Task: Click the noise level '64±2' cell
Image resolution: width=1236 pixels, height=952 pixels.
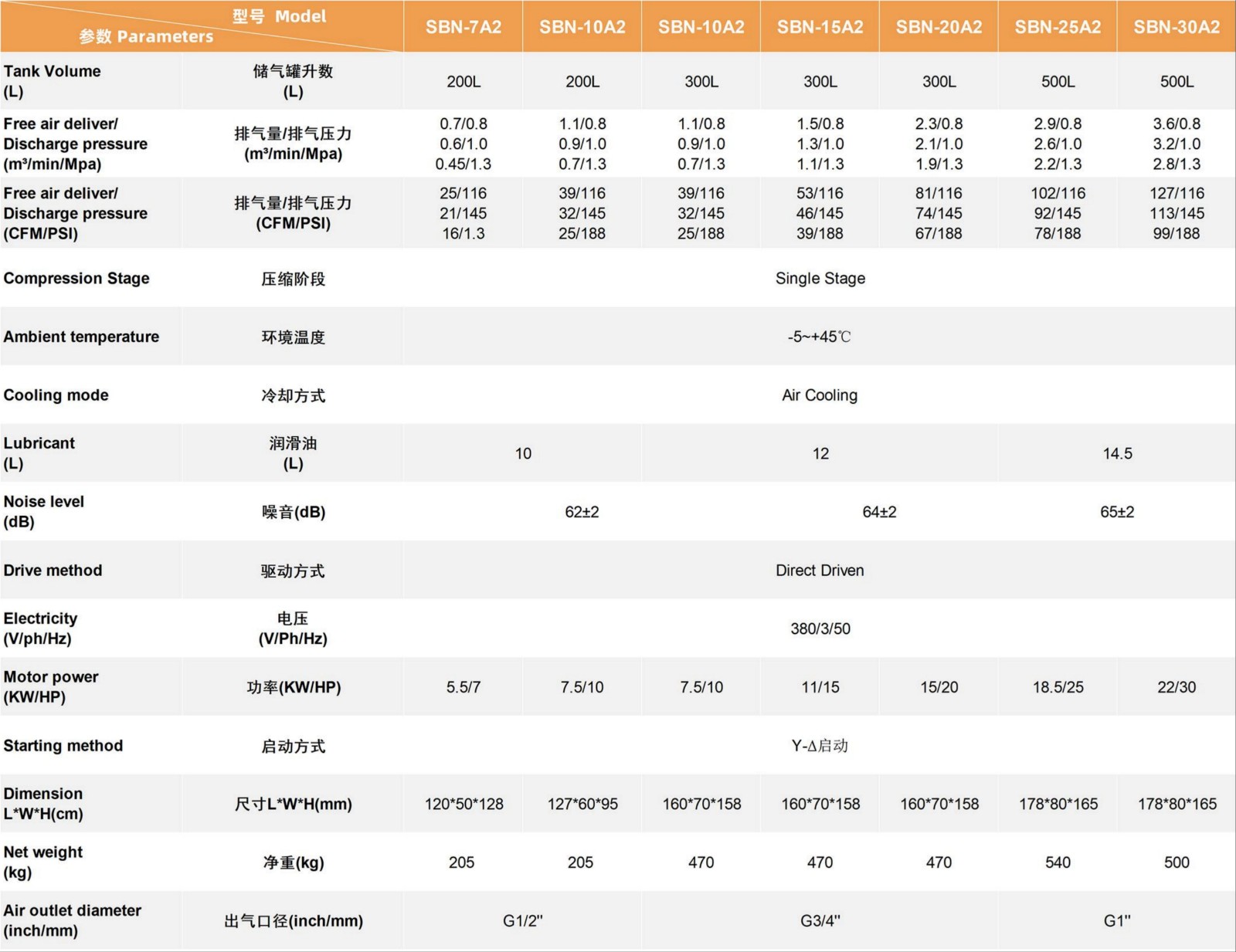Action: tap(879, 512)
